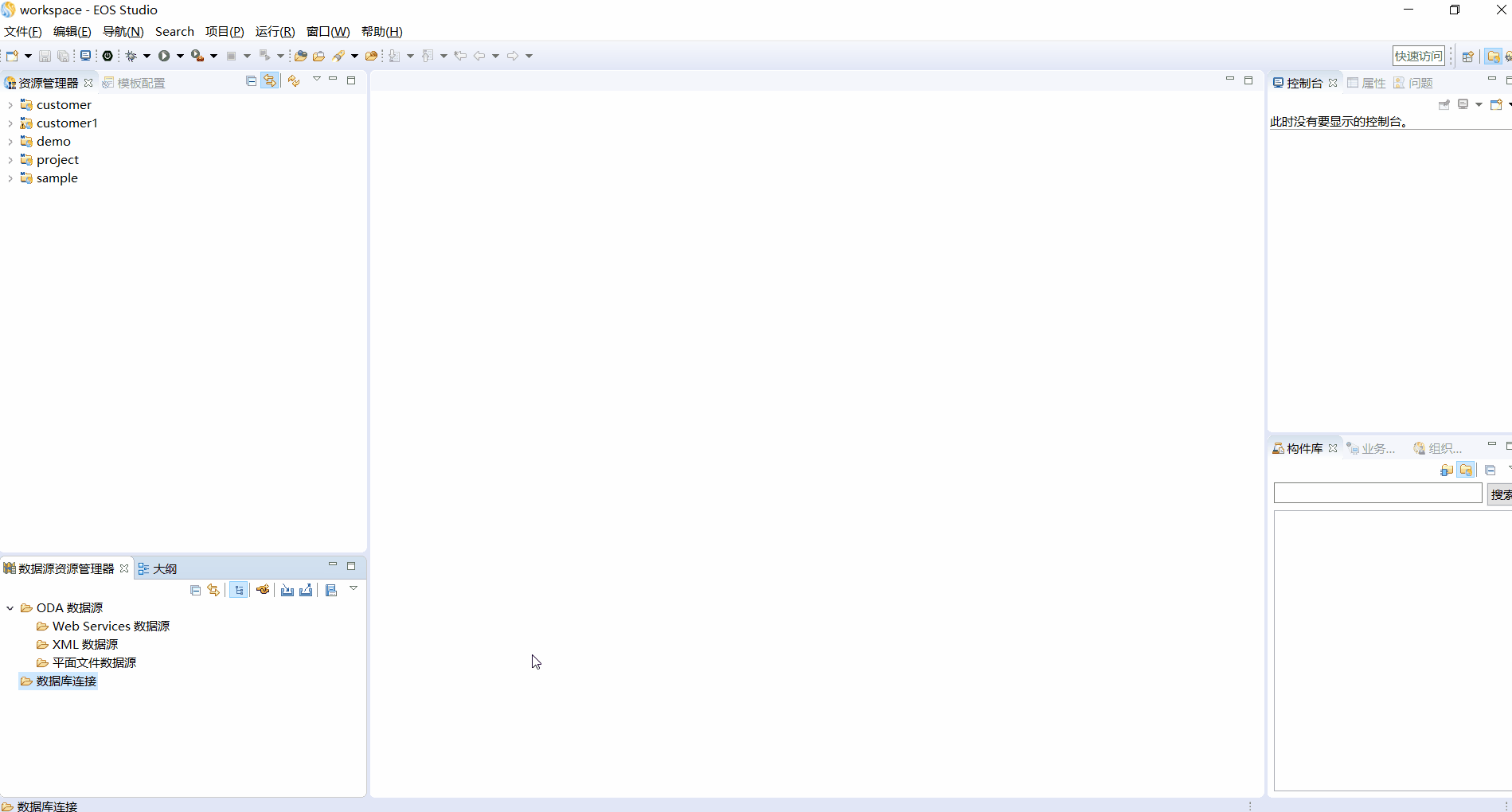Viewport: 1512px width, 812px height.
Task: Click the 快速访问 quick access box
Action: click(x=1418, y=56)
